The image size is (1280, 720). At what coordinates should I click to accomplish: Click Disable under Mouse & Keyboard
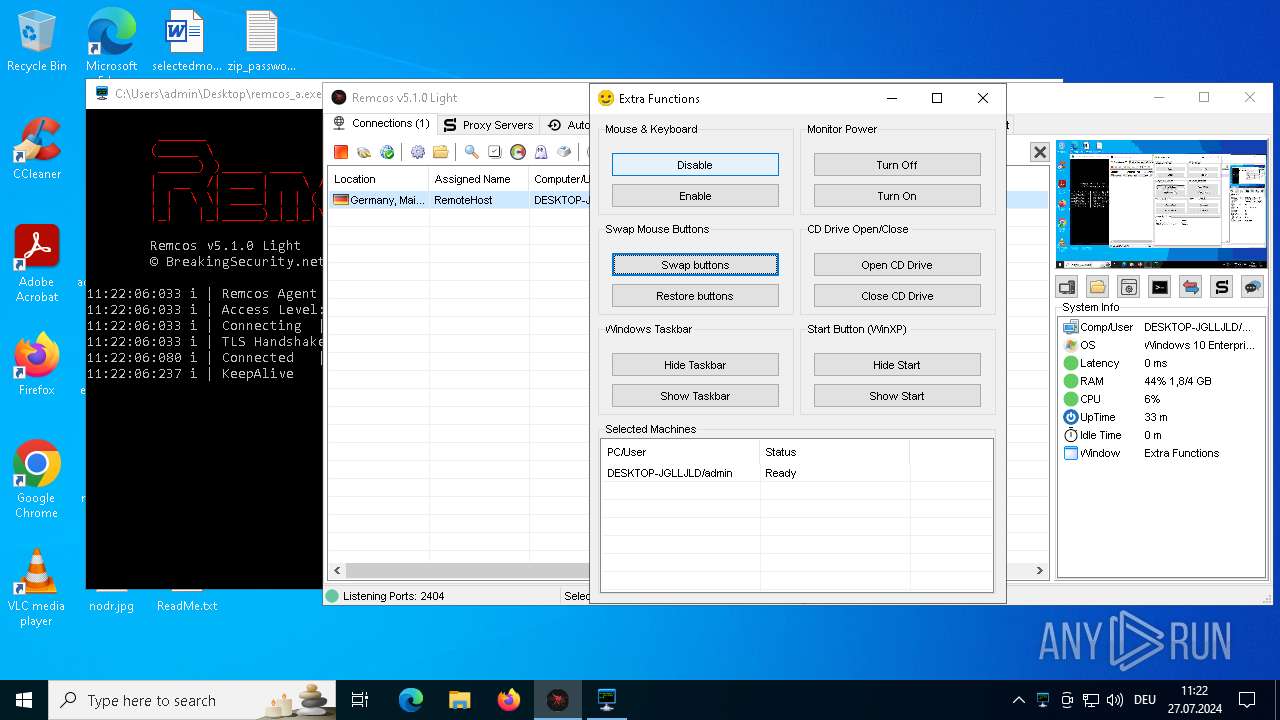(695, 165)
